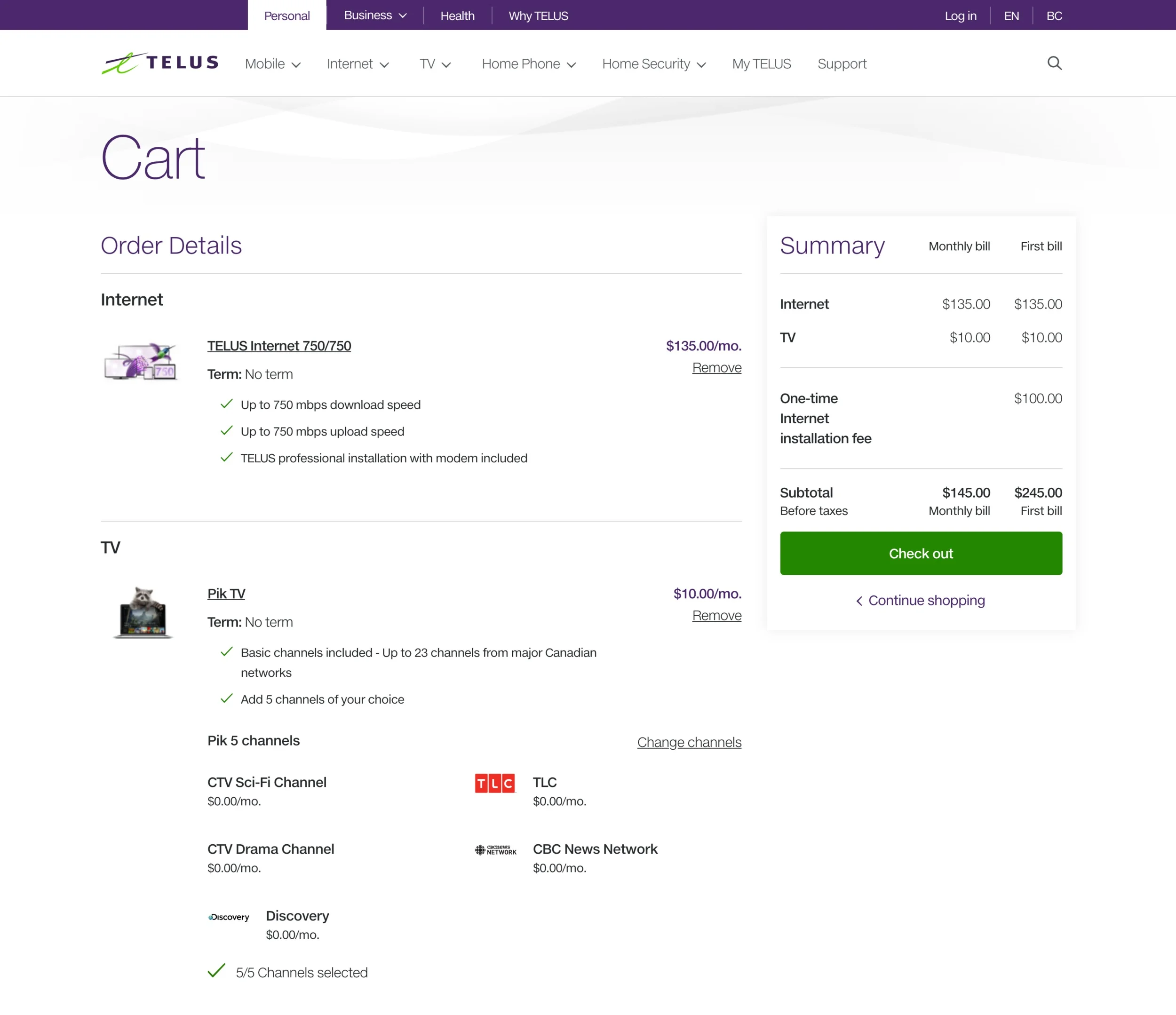Open the Health tab
Screen dimensions: 1176x1015
coord(457,16)
